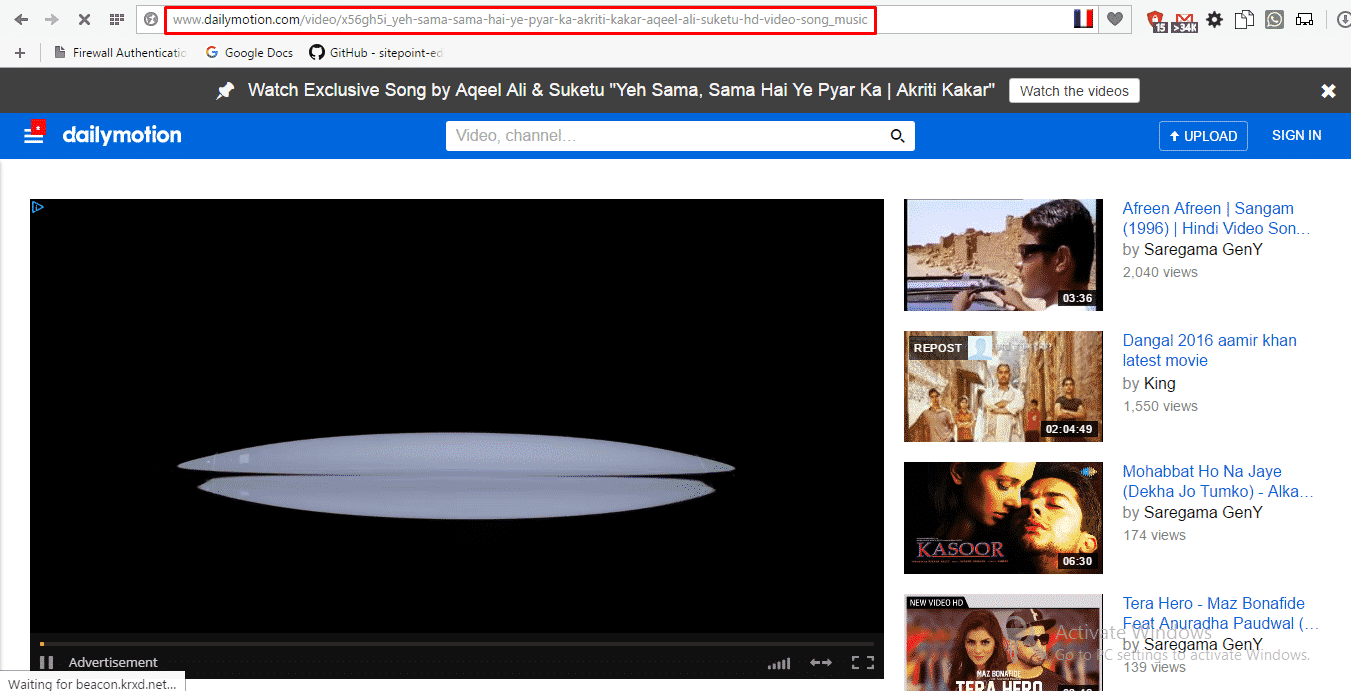This screenshot has height=691, width=1351.
Task: Open the browser downloads icon
Action: coord(1343,19)
